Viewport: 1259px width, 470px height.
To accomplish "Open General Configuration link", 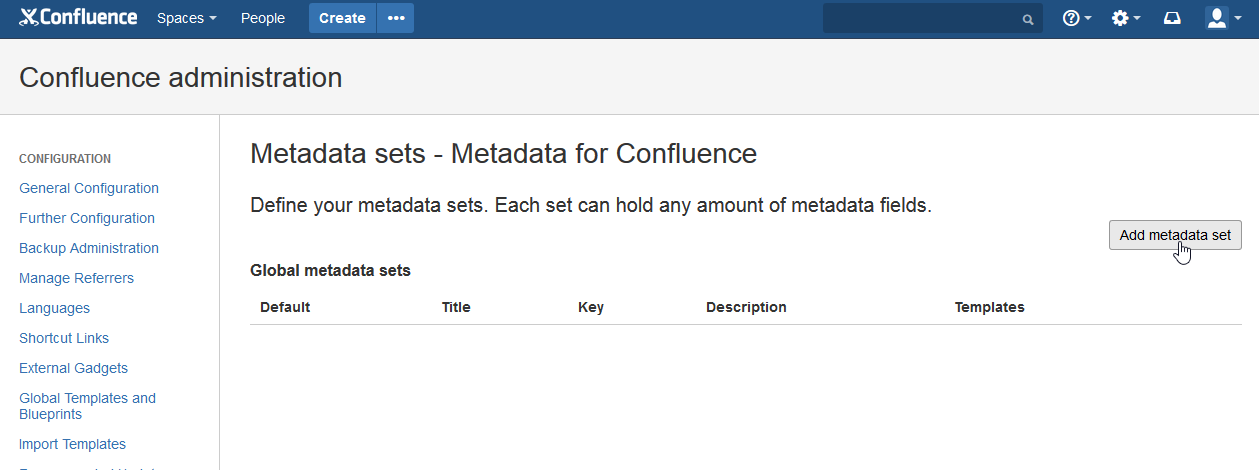I will pos(89,188).
